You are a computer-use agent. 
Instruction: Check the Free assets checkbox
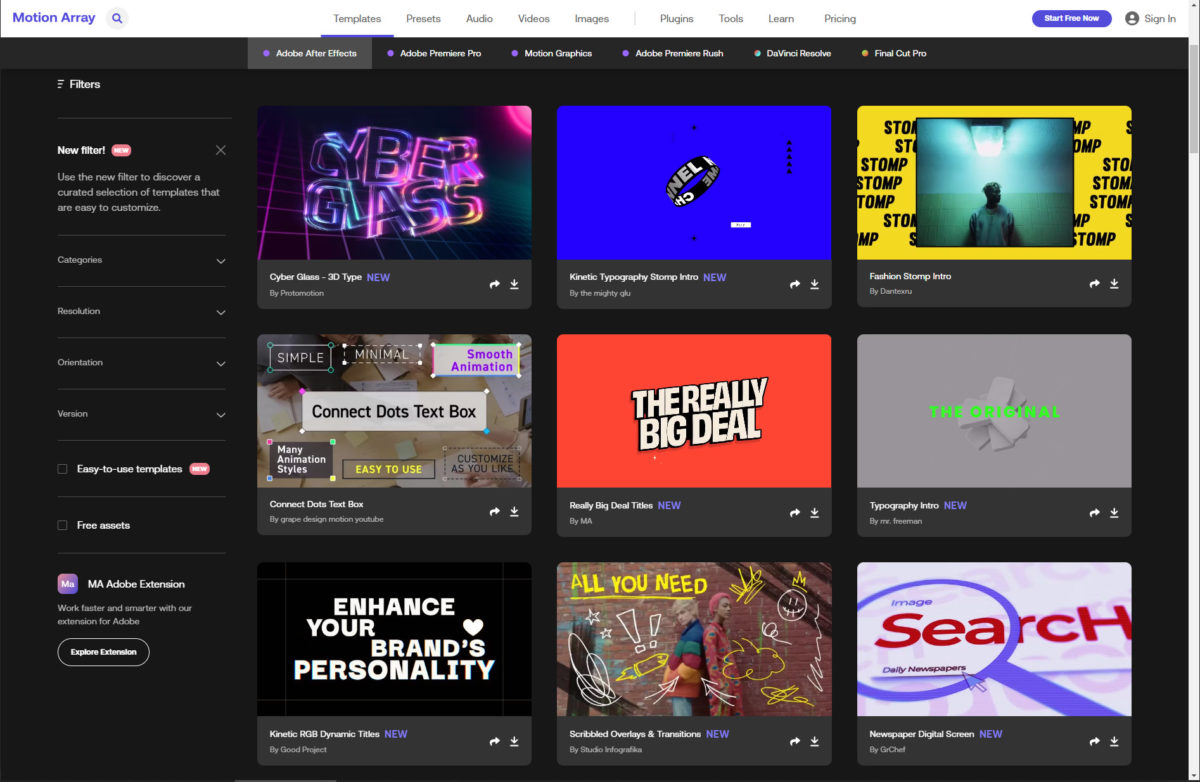(x=63, y=525)
